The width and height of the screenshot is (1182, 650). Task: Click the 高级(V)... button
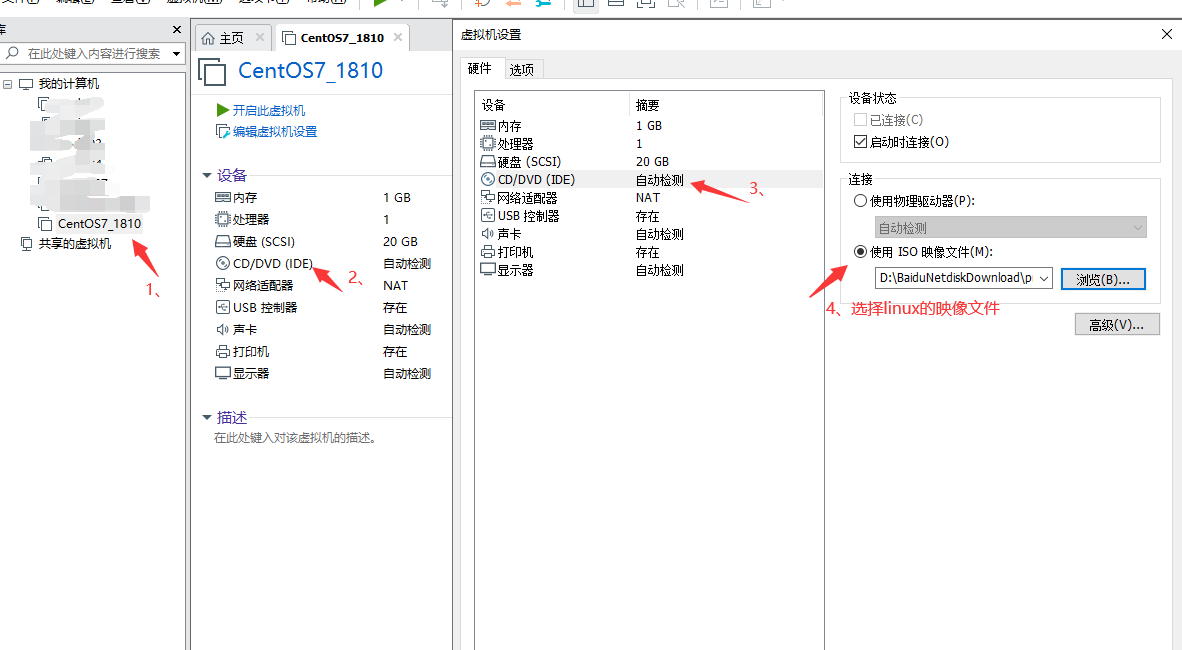point(1116,324)
